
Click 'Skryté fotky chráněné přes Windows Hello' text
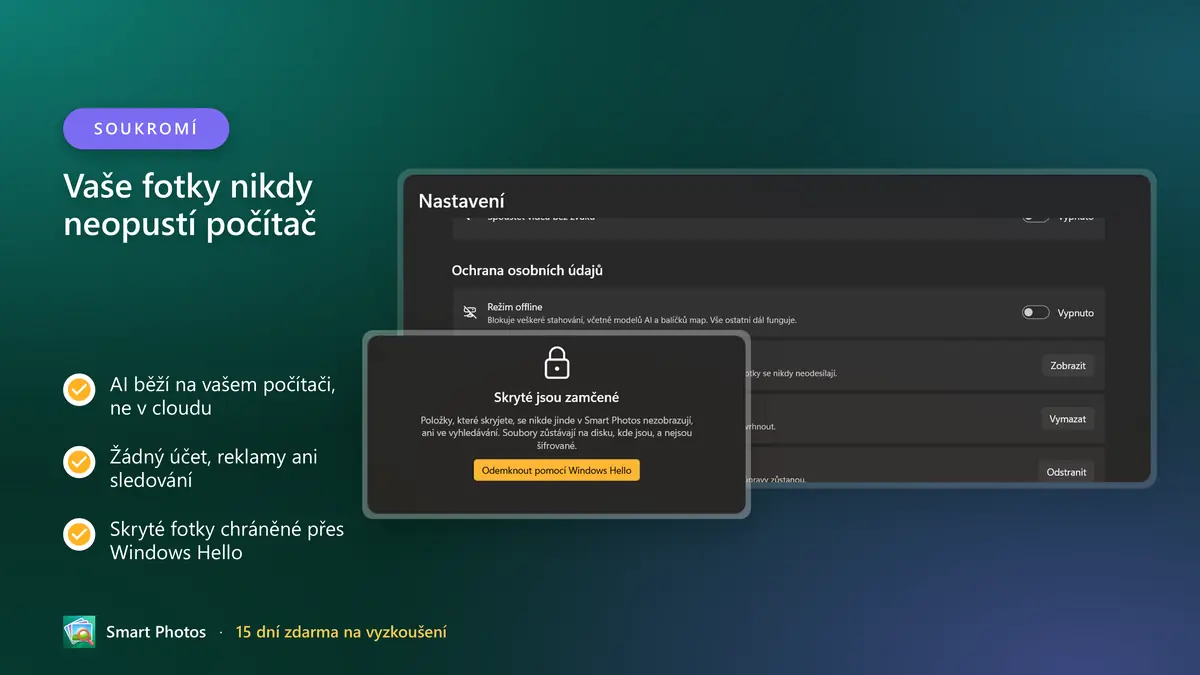point(227,540)
